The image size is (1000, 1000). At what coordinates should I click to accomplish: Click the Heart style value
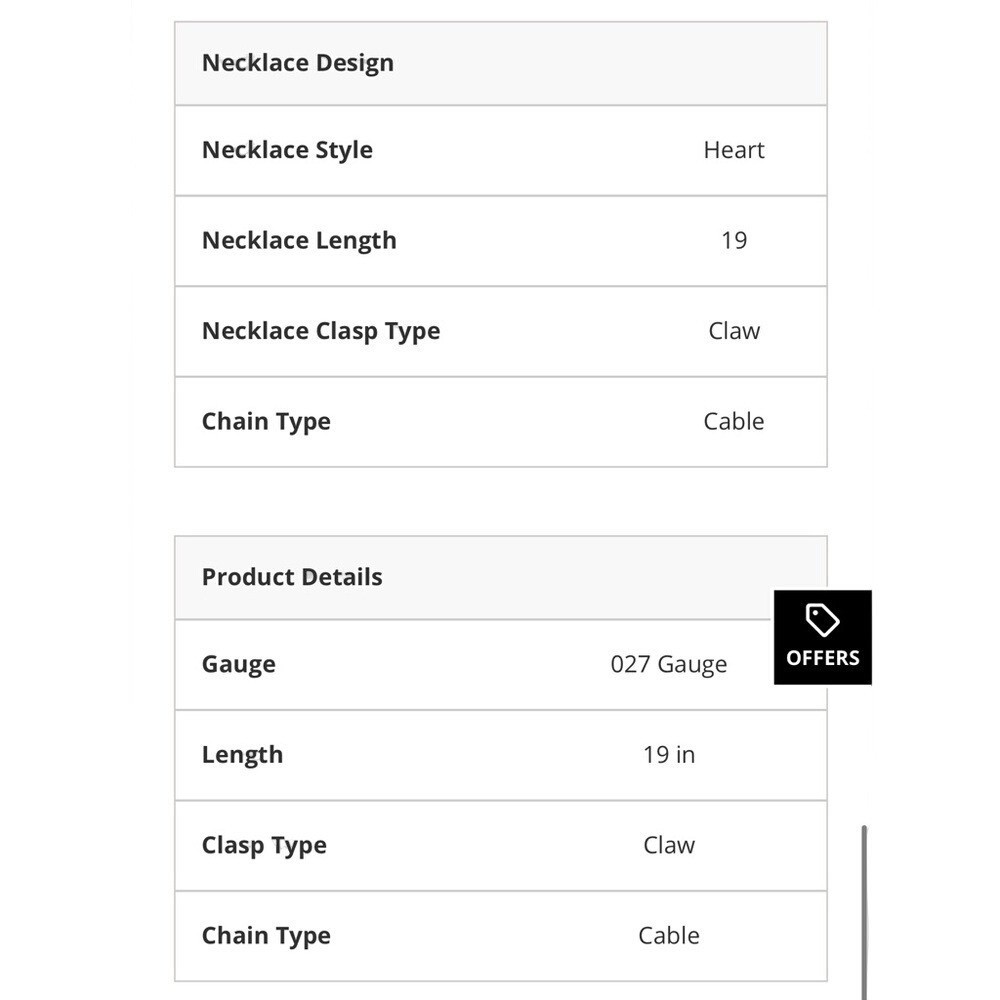733,150
